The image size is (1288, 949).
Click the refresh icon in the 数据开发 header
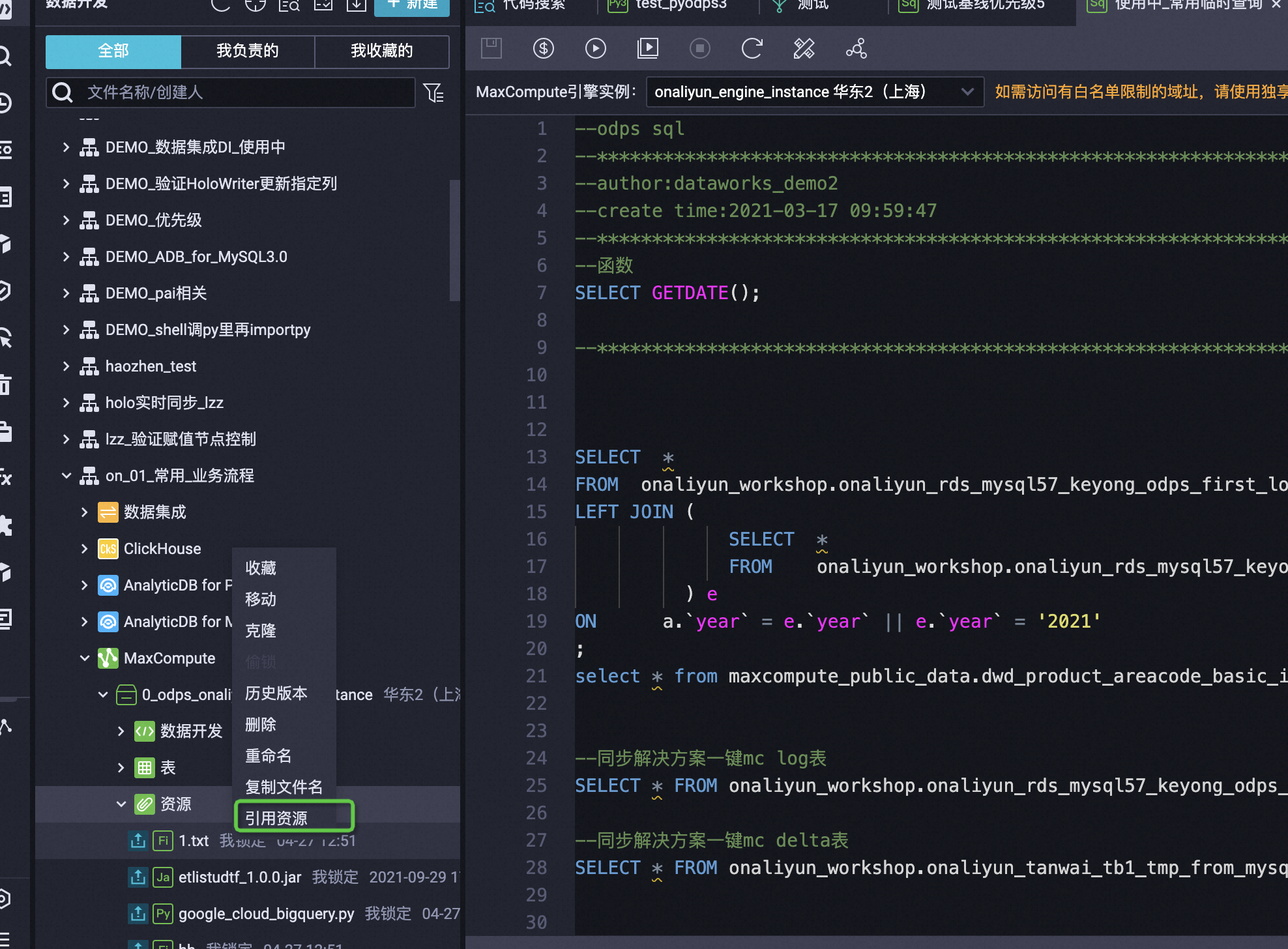(220, 4)
